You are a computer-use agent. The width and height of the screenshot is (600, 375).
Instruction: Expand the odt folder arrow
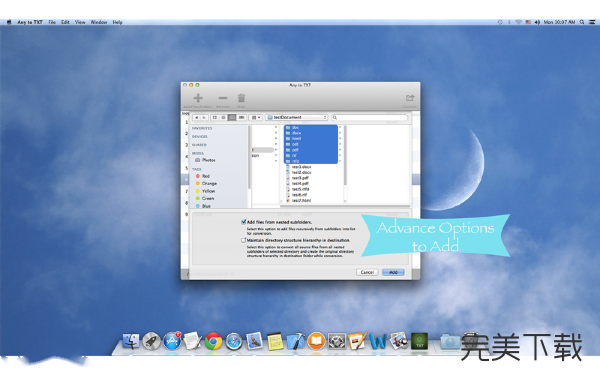click(x=340, y=144)
